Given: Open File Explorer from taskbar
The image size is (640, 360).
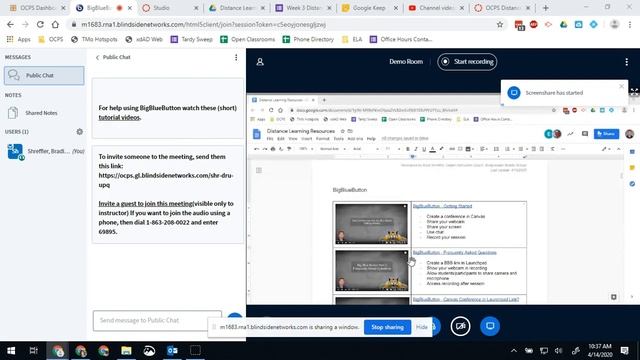Looking at the screenshot, I should tap(126, 351).
